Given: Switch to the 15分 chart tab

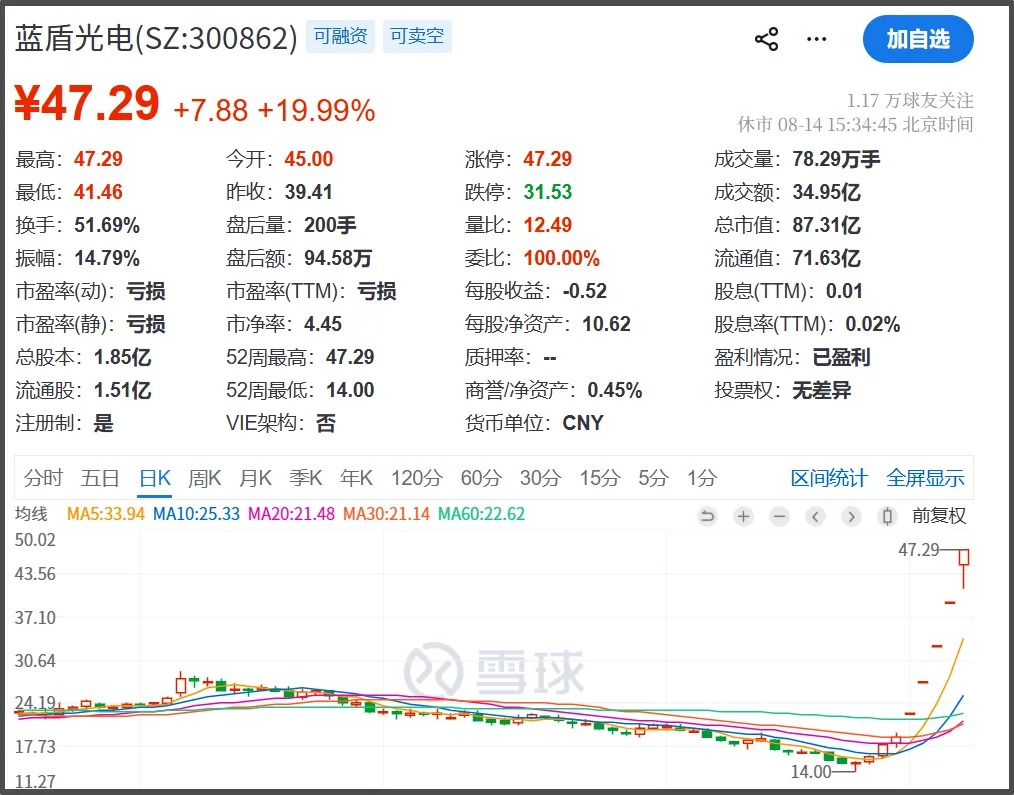Looking at the screenshot, I should [599, 478].
